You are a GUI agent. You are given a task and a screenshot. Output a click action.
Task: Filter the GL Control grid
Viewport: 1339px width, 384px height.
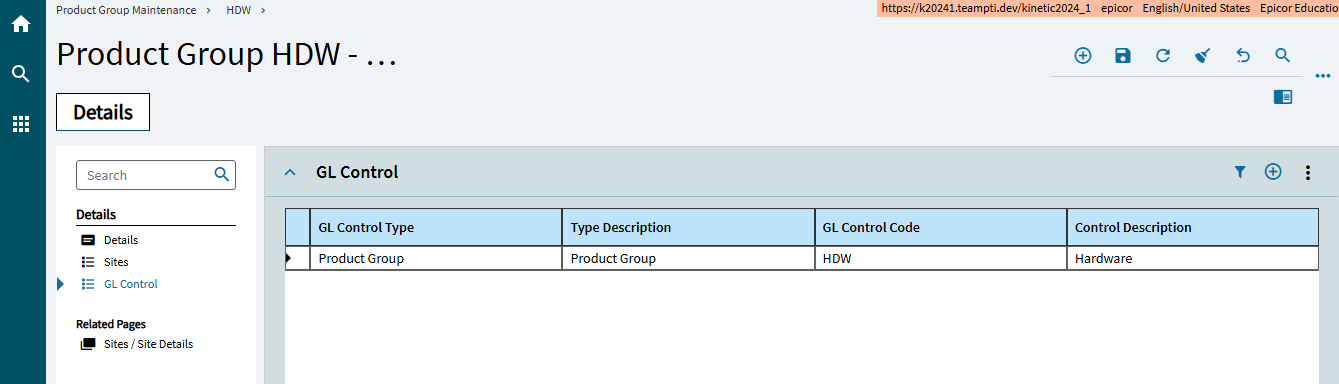pyautogui.click(x=1240, y=172)
